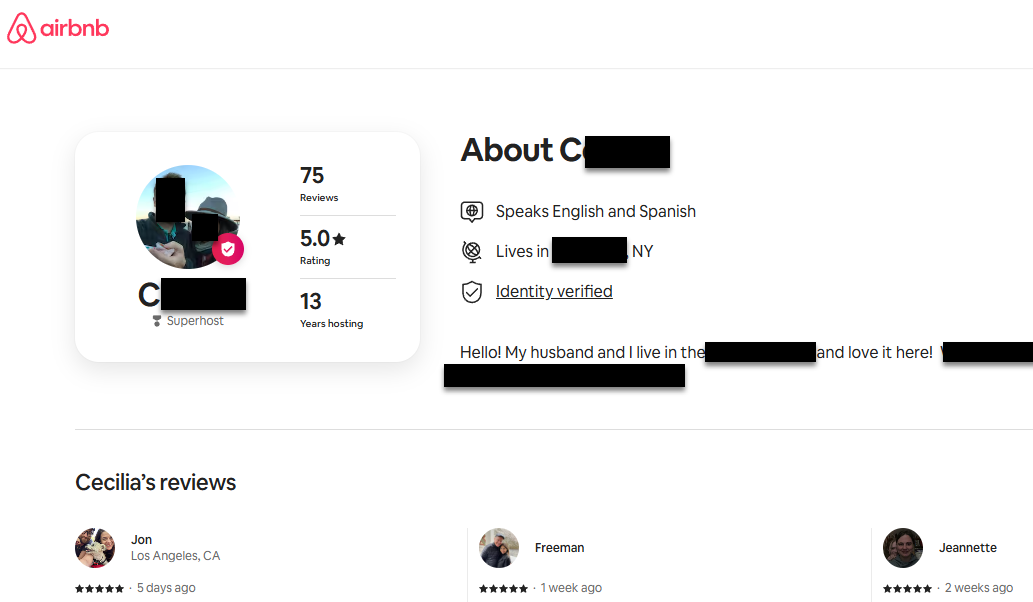Click the Lives in globe icon
This screenshot has height=602, width=1033.
coord(472,252)
